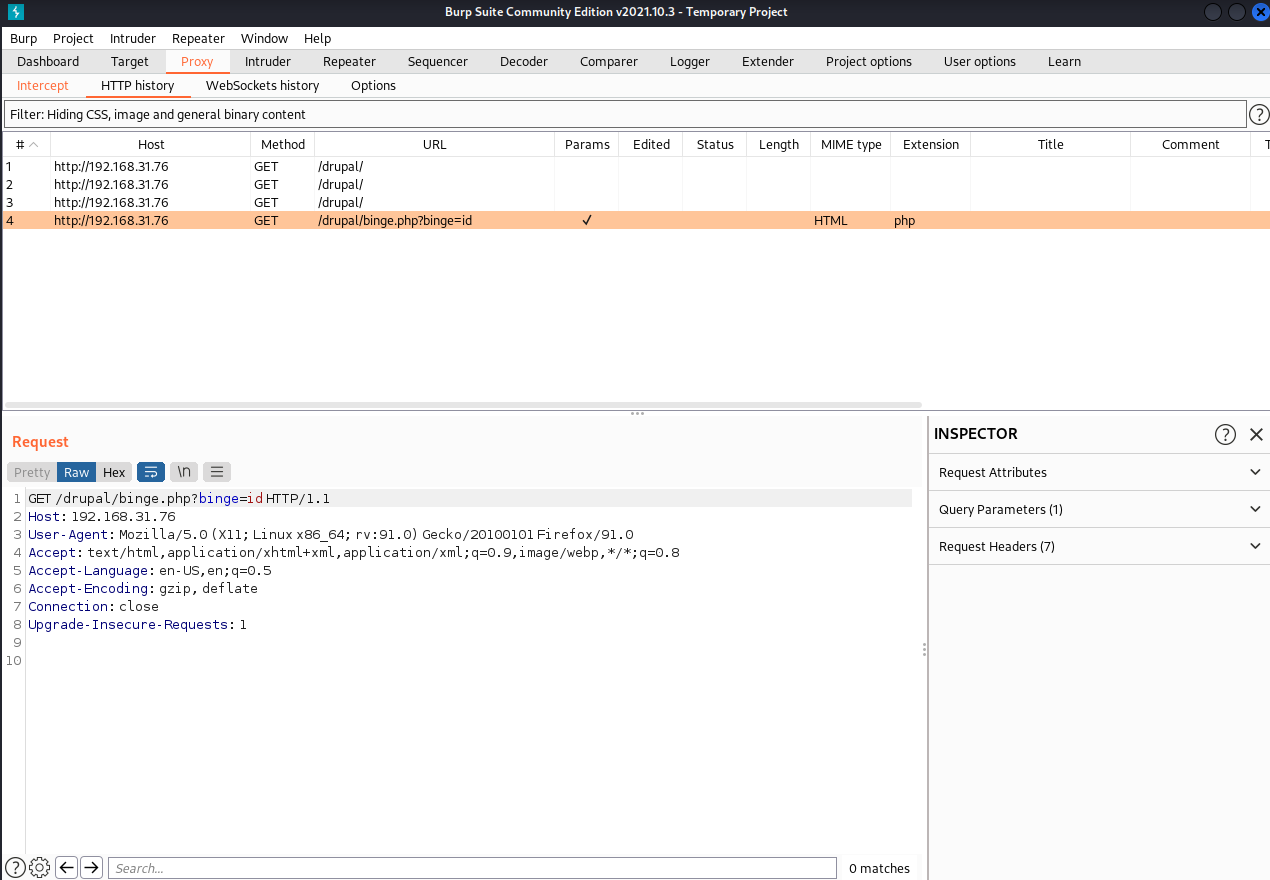The width and height of the screenshot is (1270, 880).
Task: Sort by the Length column header
Action: [x=779, y=144]
